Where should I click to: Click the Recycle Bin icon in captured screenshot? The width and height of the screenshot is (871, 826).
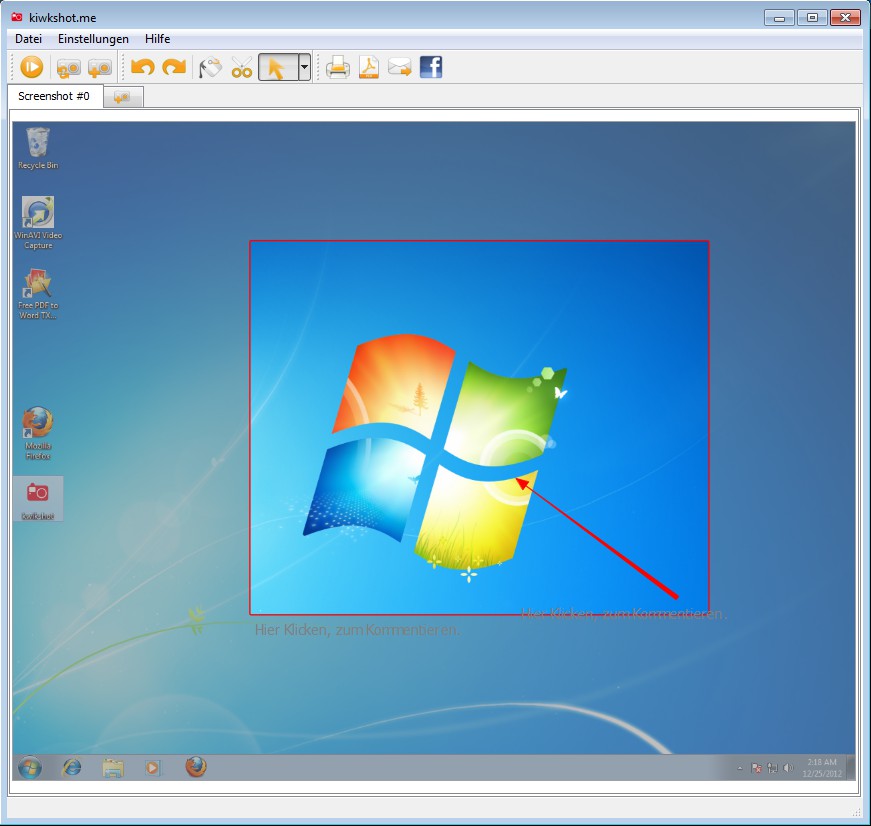click(38, 148)
